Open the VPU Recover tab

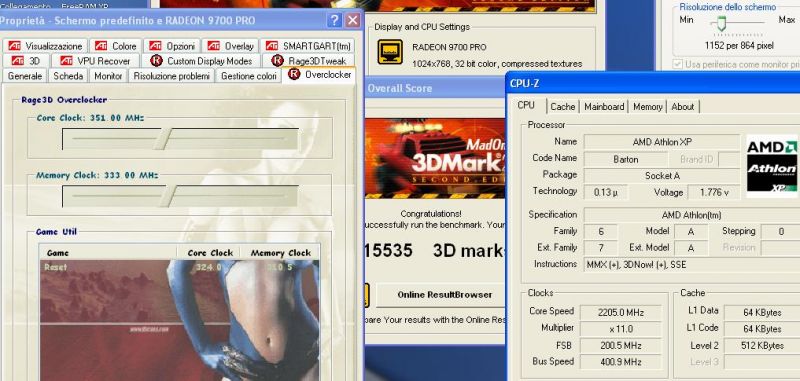pos(95,61)
